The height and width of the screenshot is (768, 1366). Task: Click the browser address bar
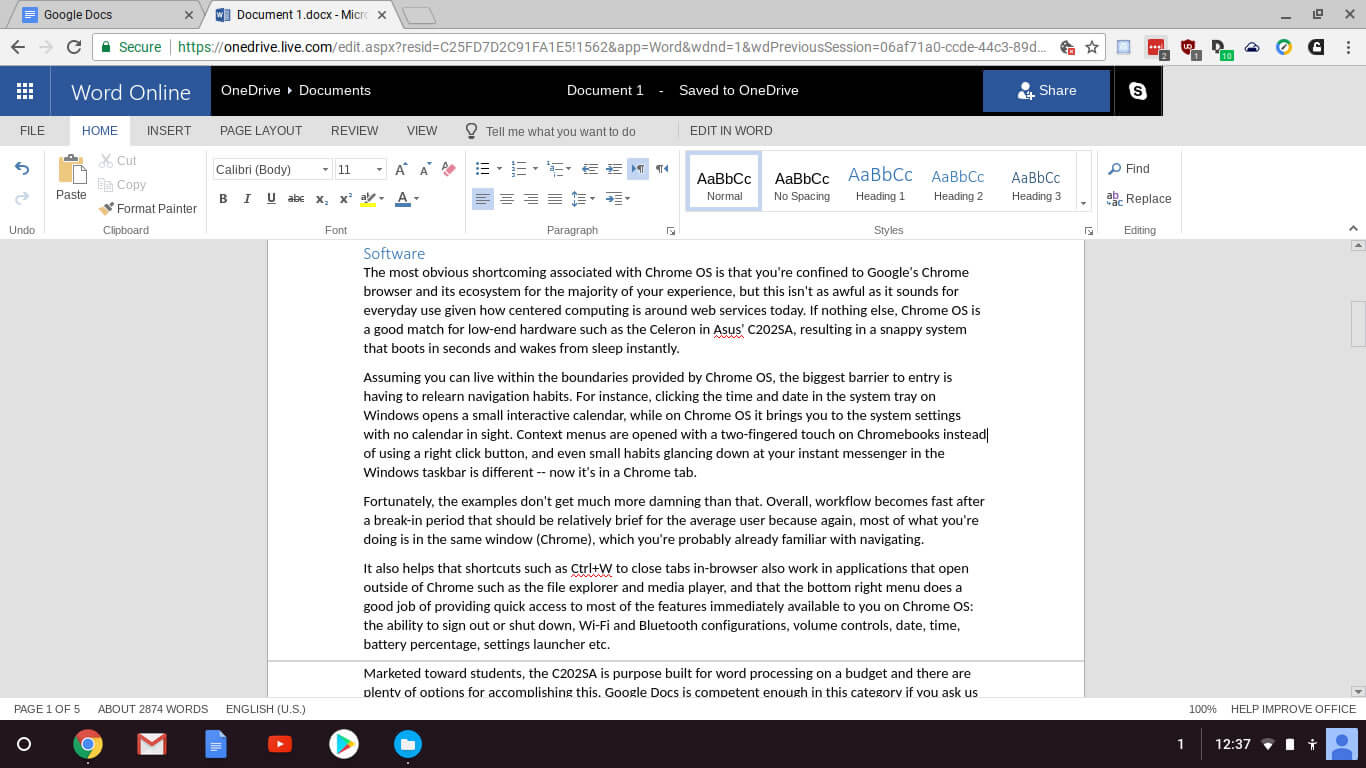pos(611,47)
